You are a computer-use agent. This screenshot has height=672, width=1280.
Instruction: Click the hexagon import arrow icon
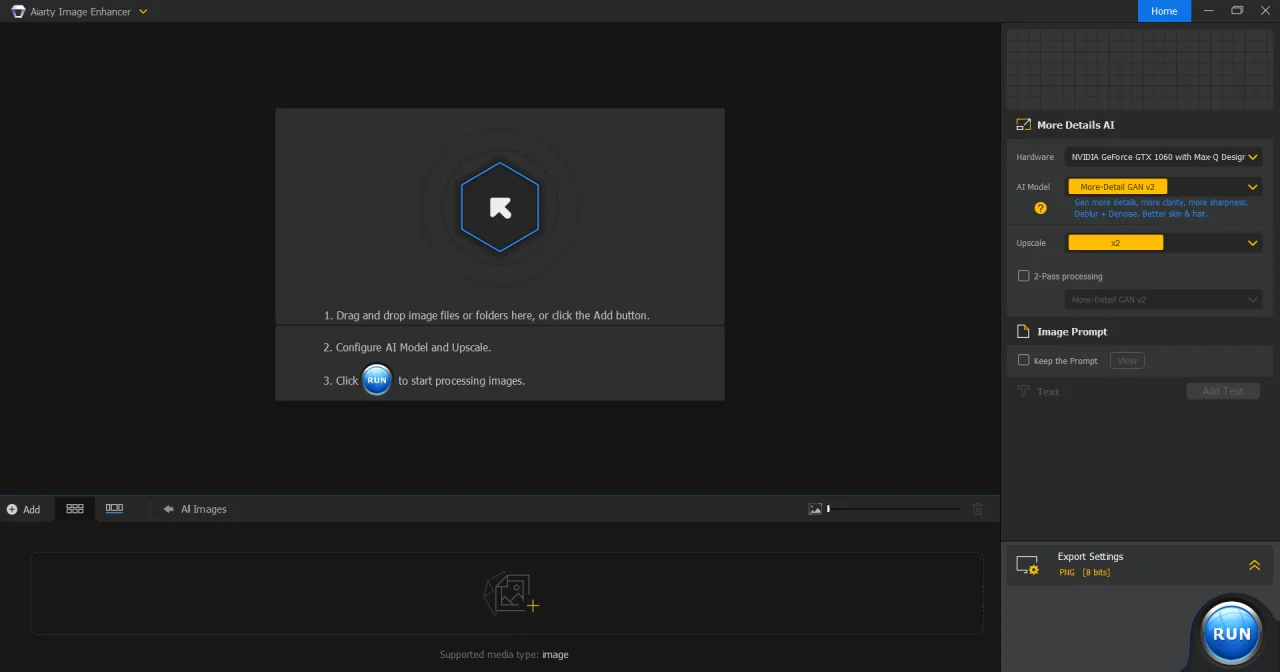(x=500, y=207)
